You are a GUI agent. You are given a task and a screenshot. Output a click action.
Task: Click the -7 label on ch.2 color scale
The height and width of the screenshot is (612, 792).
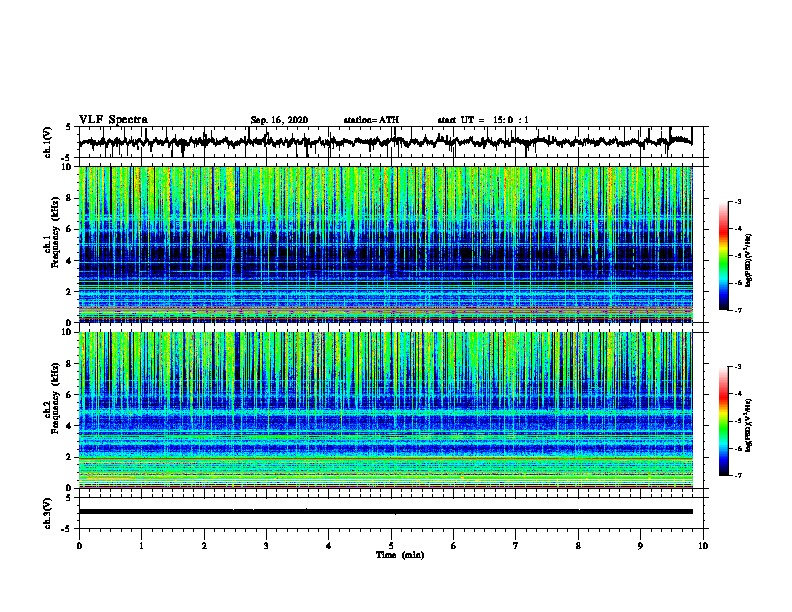[x=738, y=475]
